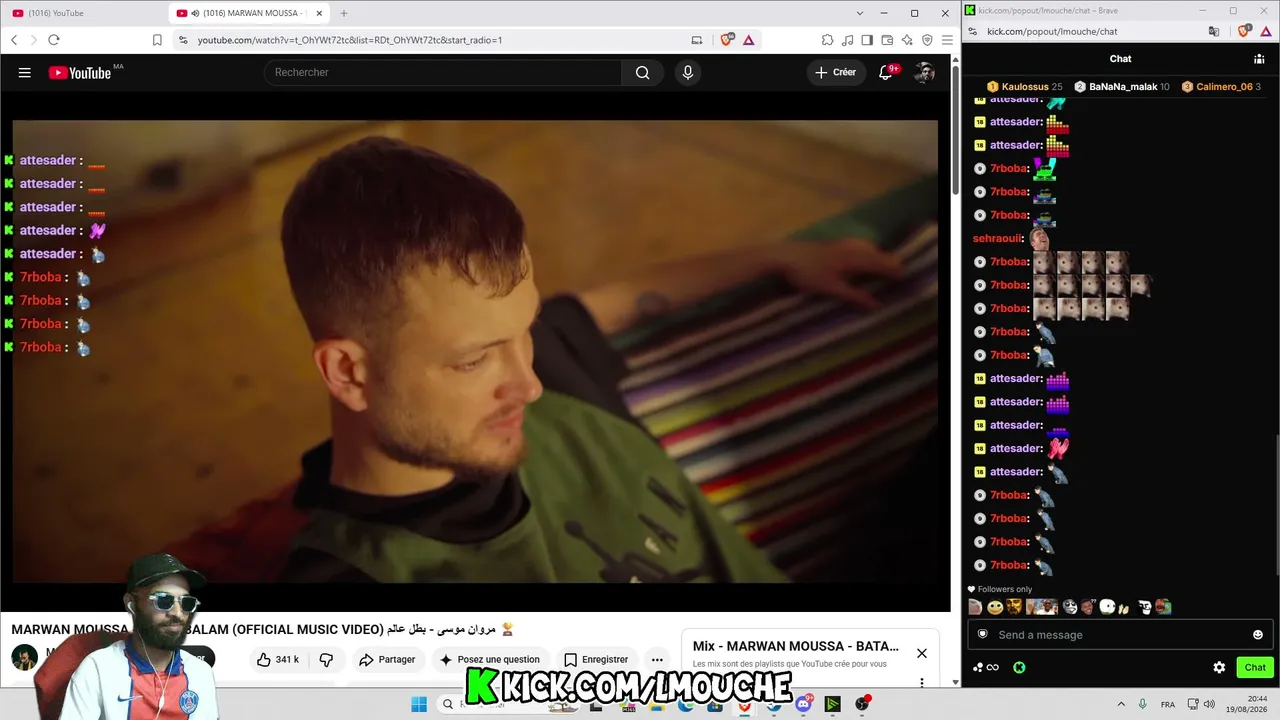This screenshot has height=720, width=1280.
Task: Open channel points infinity icon
Action: click(986, 667)
